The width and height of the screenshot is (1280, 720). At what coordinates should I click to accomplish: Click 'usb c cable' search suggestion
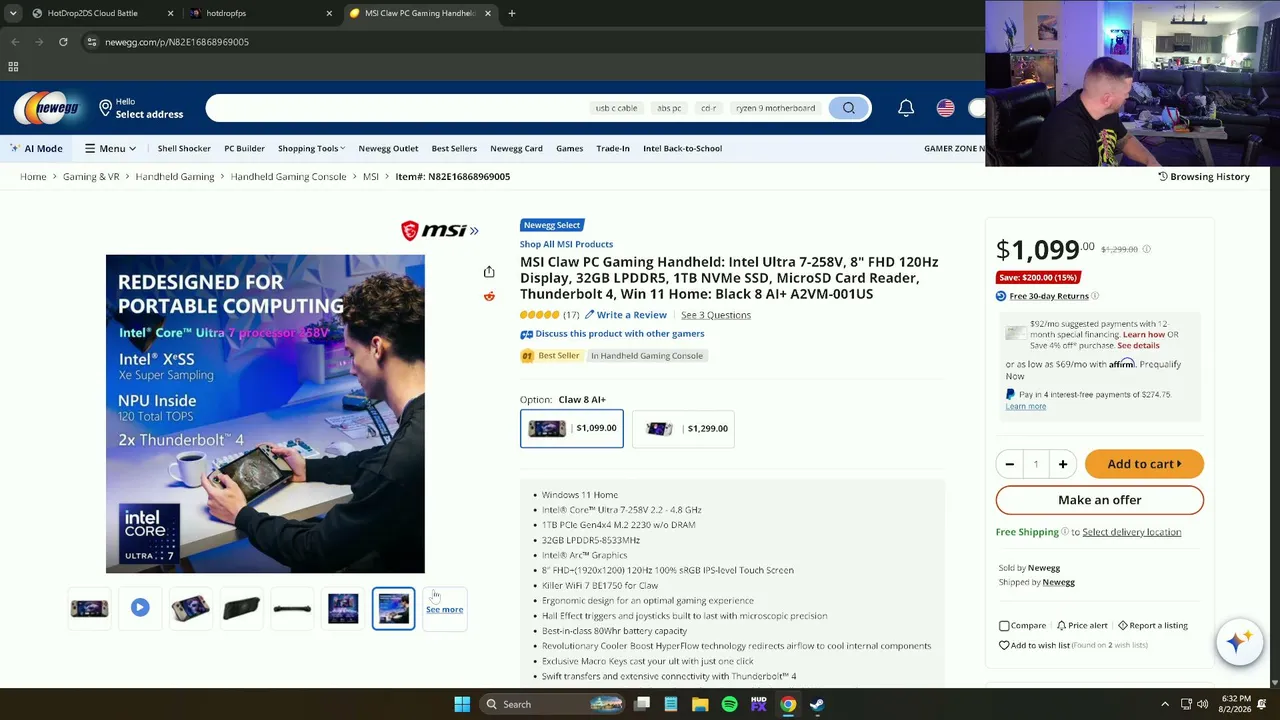616,108
